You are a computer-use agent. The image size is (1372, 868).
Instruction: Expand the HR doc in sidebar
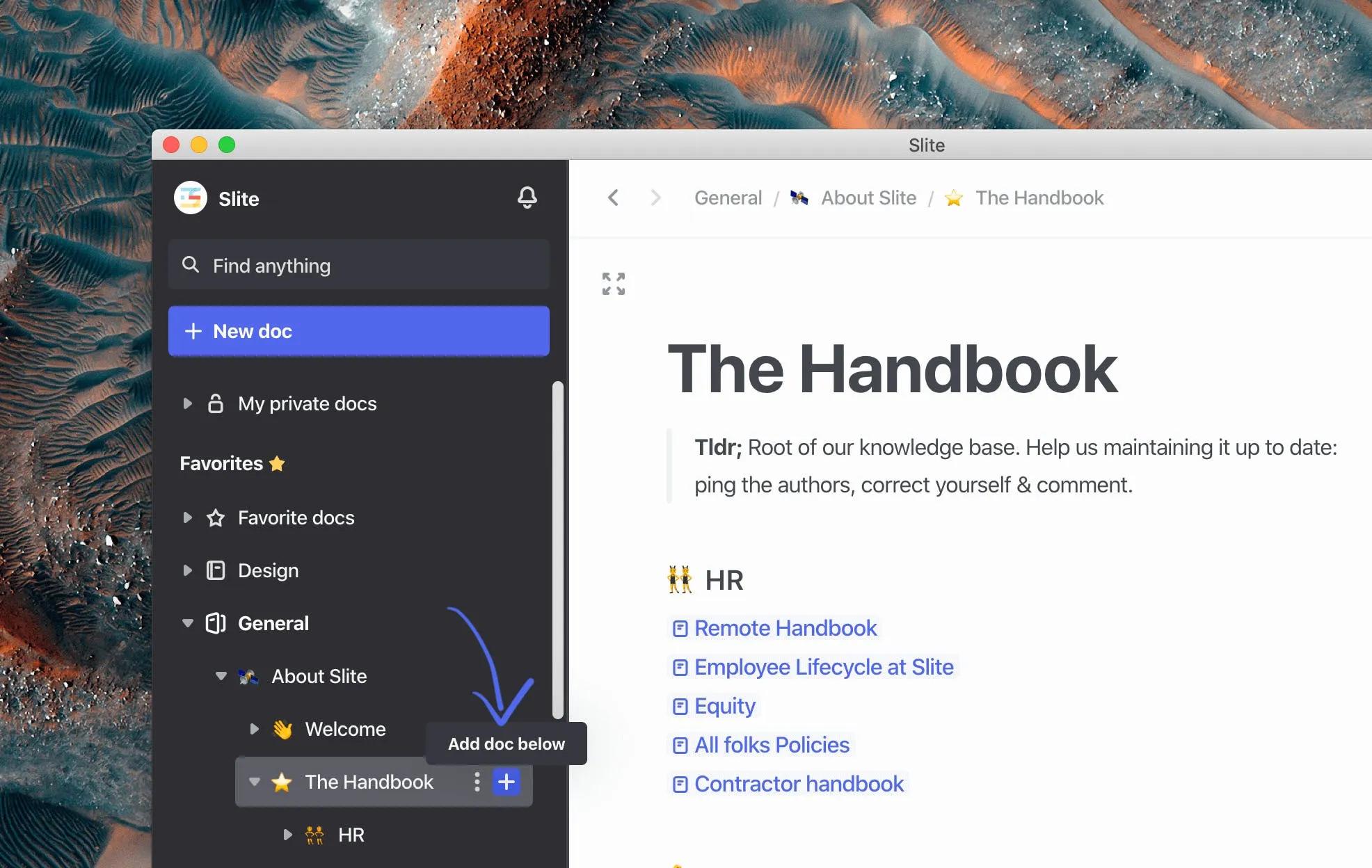(x=287, y=835)
